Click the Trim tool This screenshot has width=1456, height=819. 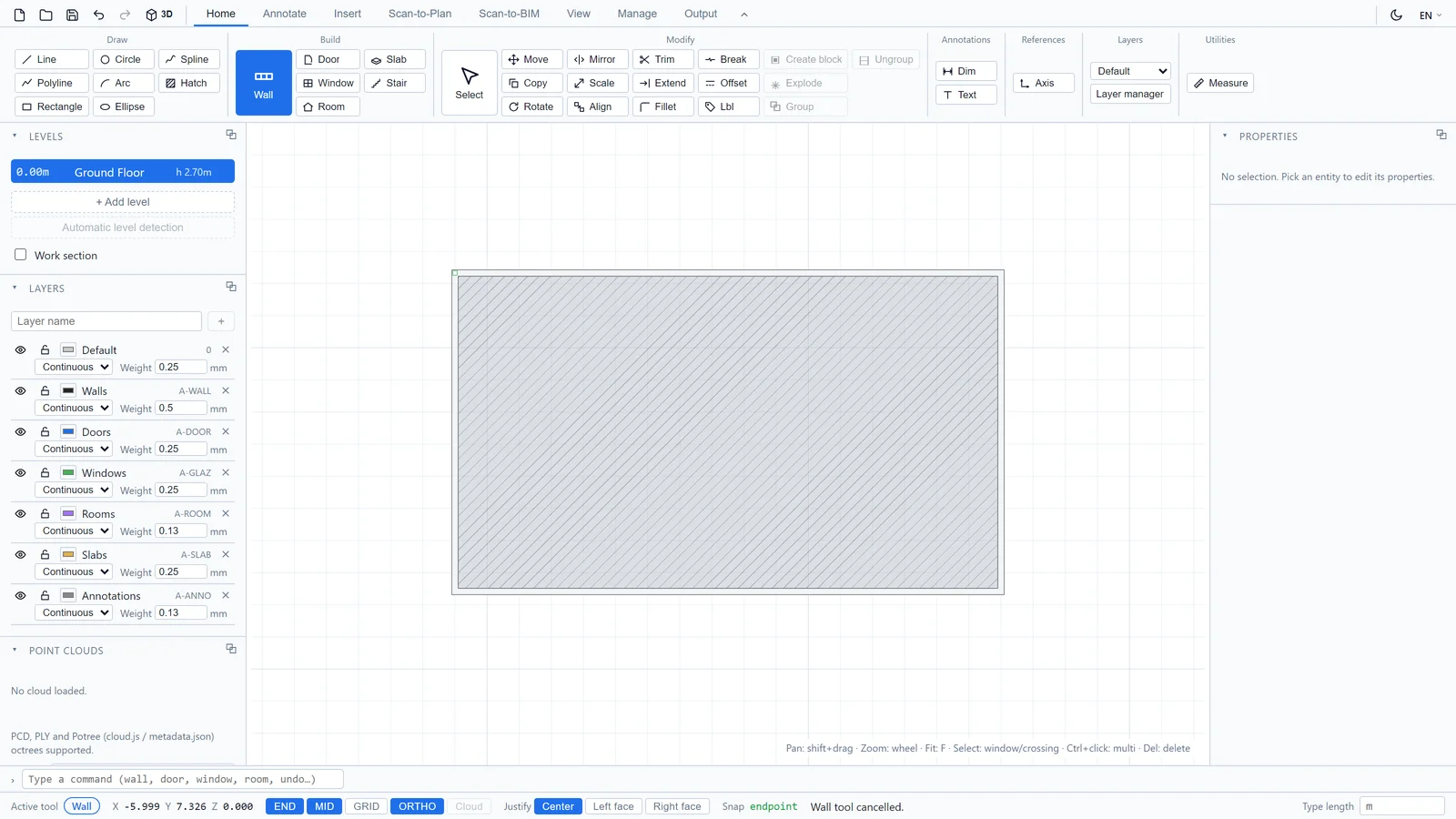pos(663,59)
